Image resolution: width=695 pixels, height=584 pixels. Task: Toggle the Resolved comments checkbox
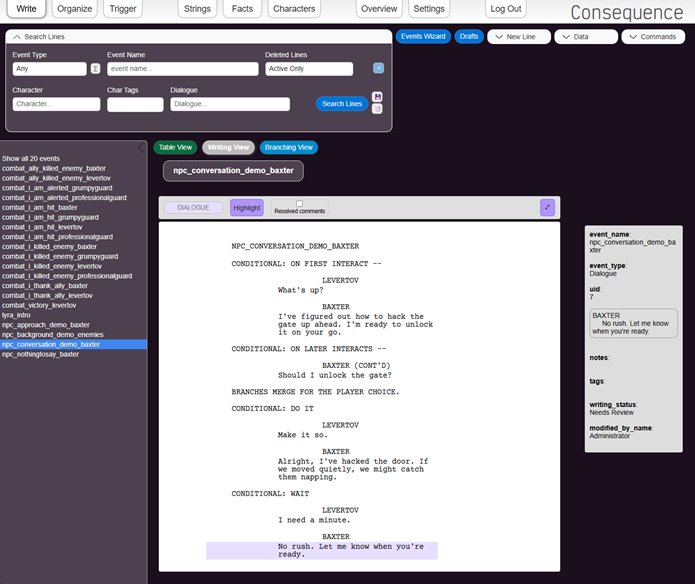click(300, 203)
